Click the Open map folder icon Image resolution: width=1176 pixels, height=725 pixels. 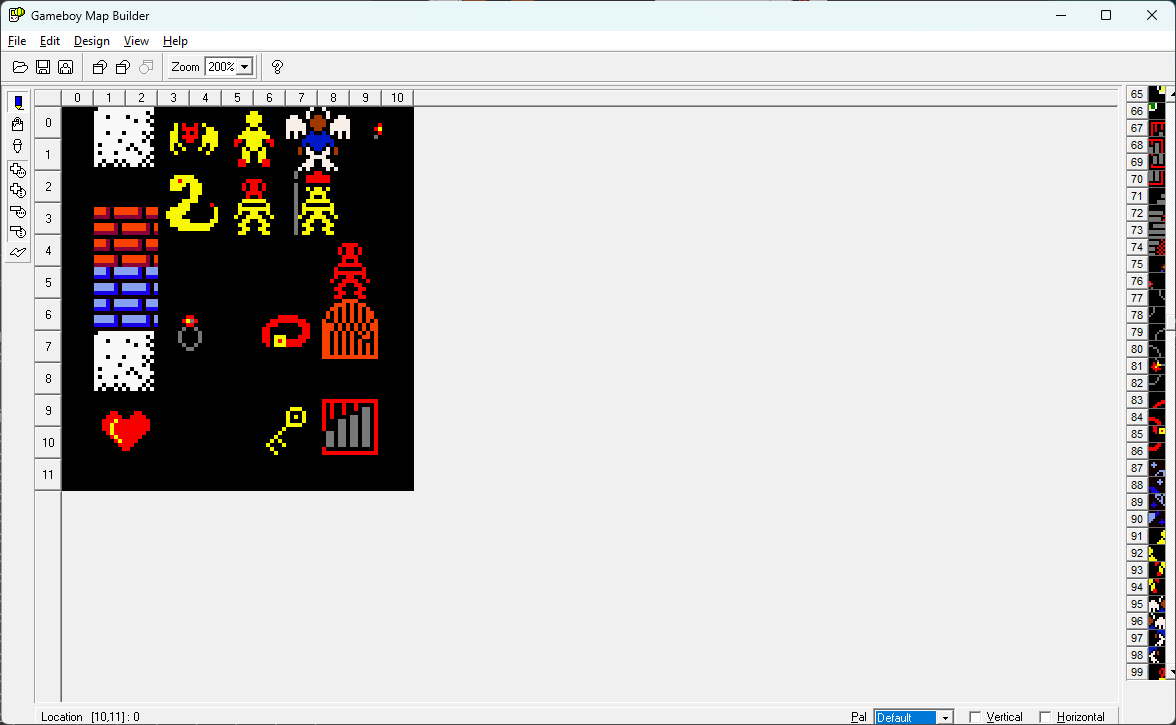(20, 67)
